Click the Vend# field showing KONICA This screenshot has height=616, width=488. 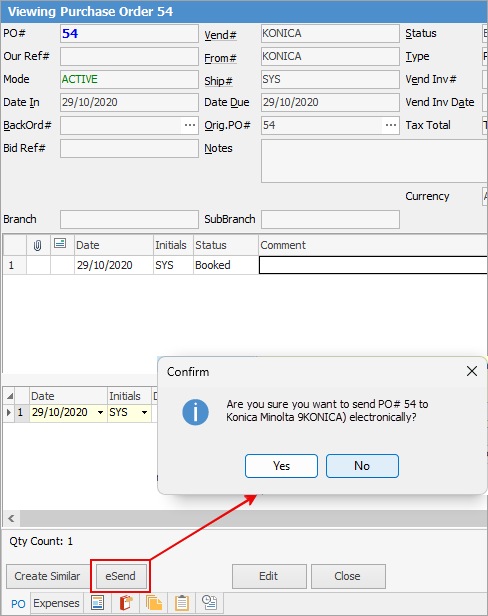tap(330, 33)
